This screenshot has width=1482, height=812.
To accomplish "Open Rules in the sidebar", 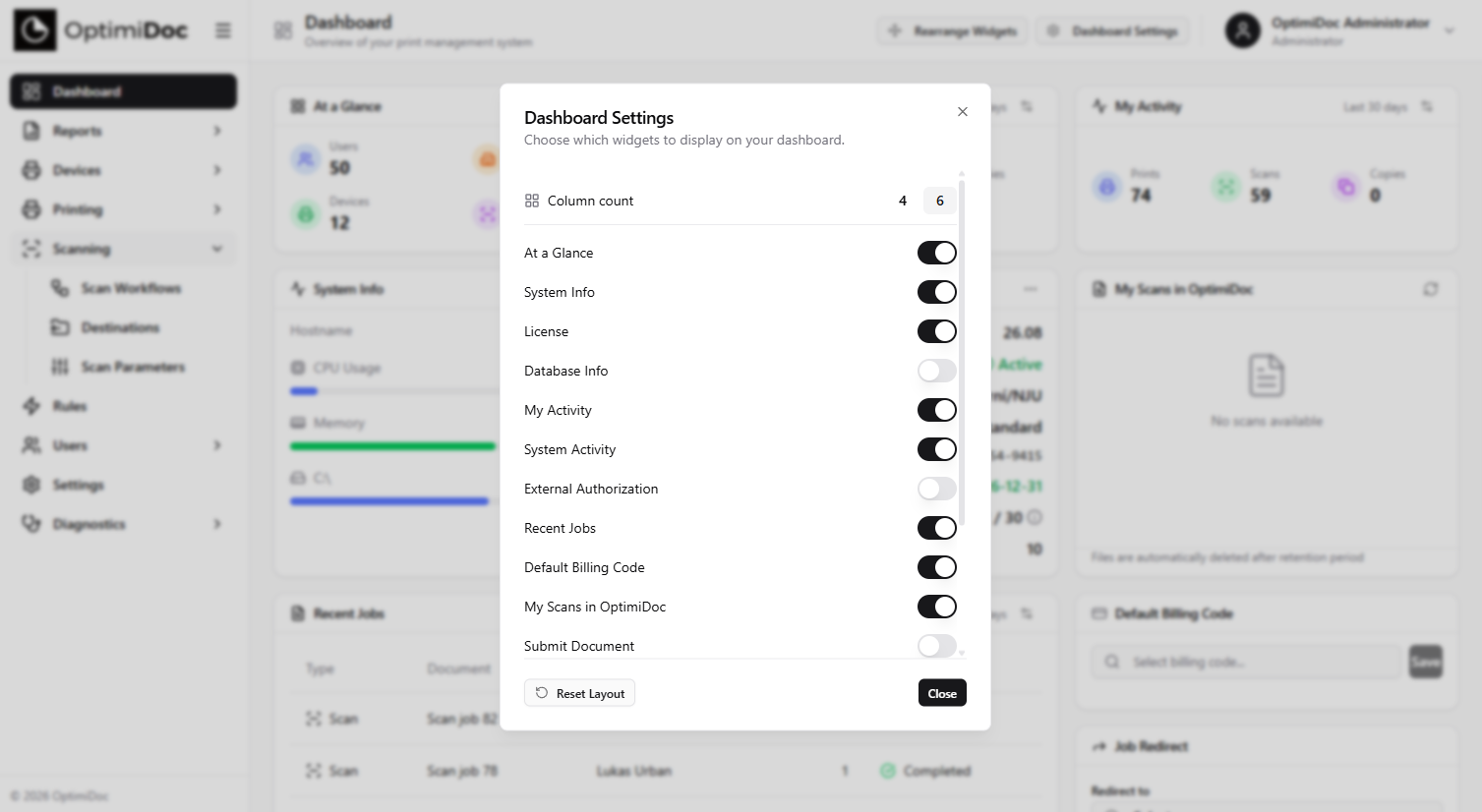I will (x=124, y=406).
